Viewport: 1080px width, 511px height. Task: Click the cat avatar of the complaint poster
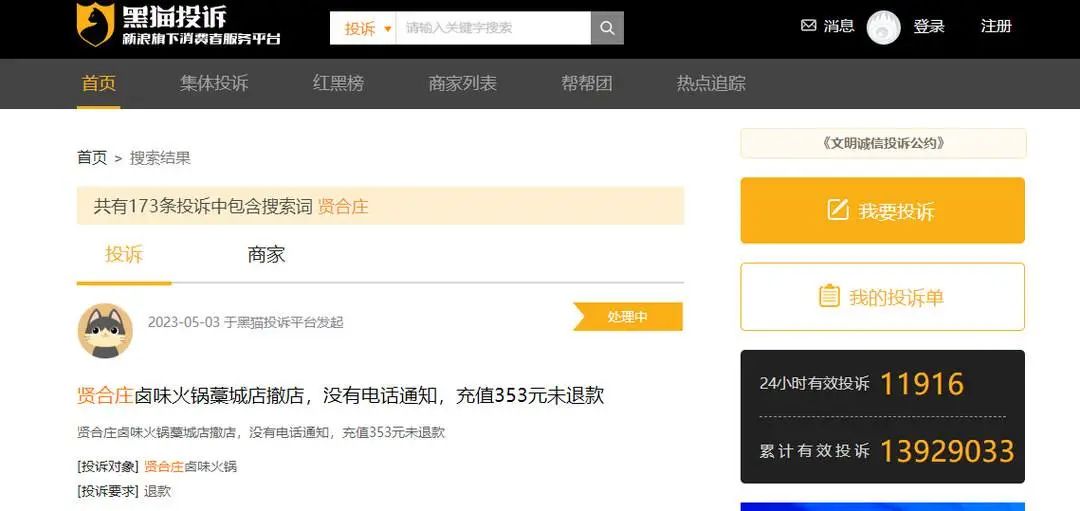coord(105,331)
